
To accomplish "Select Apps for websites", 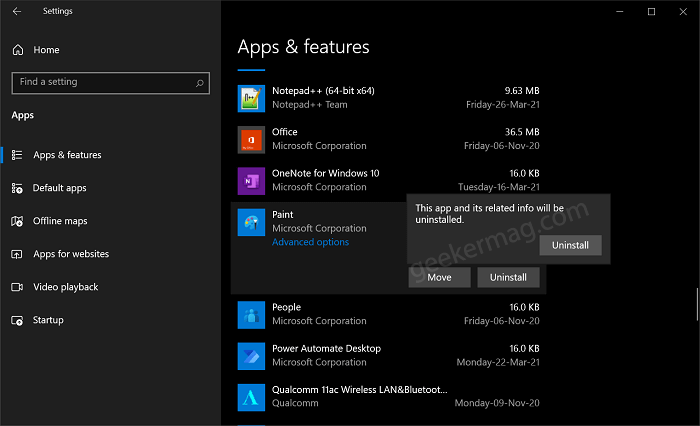I will (x=71, y=254).
